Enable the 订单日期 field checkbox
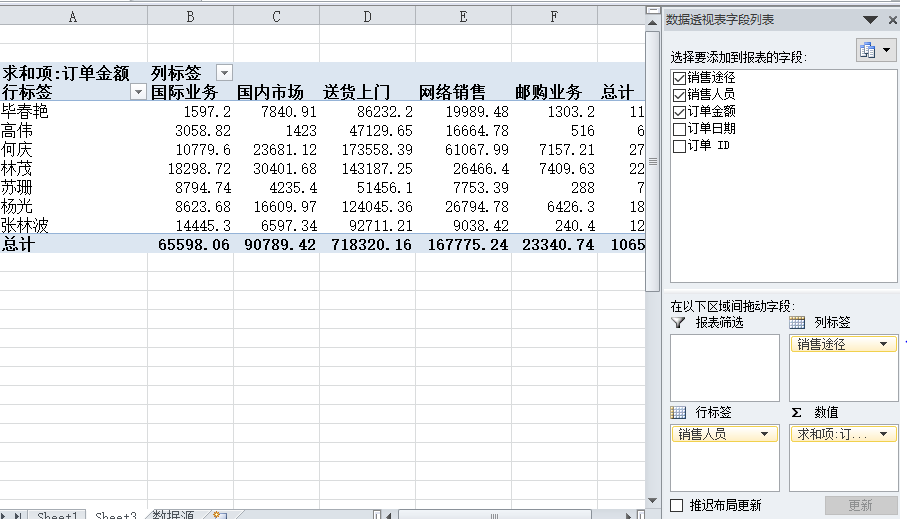Image resolution: width=907 pixels, height=519 pixels. 680,129
